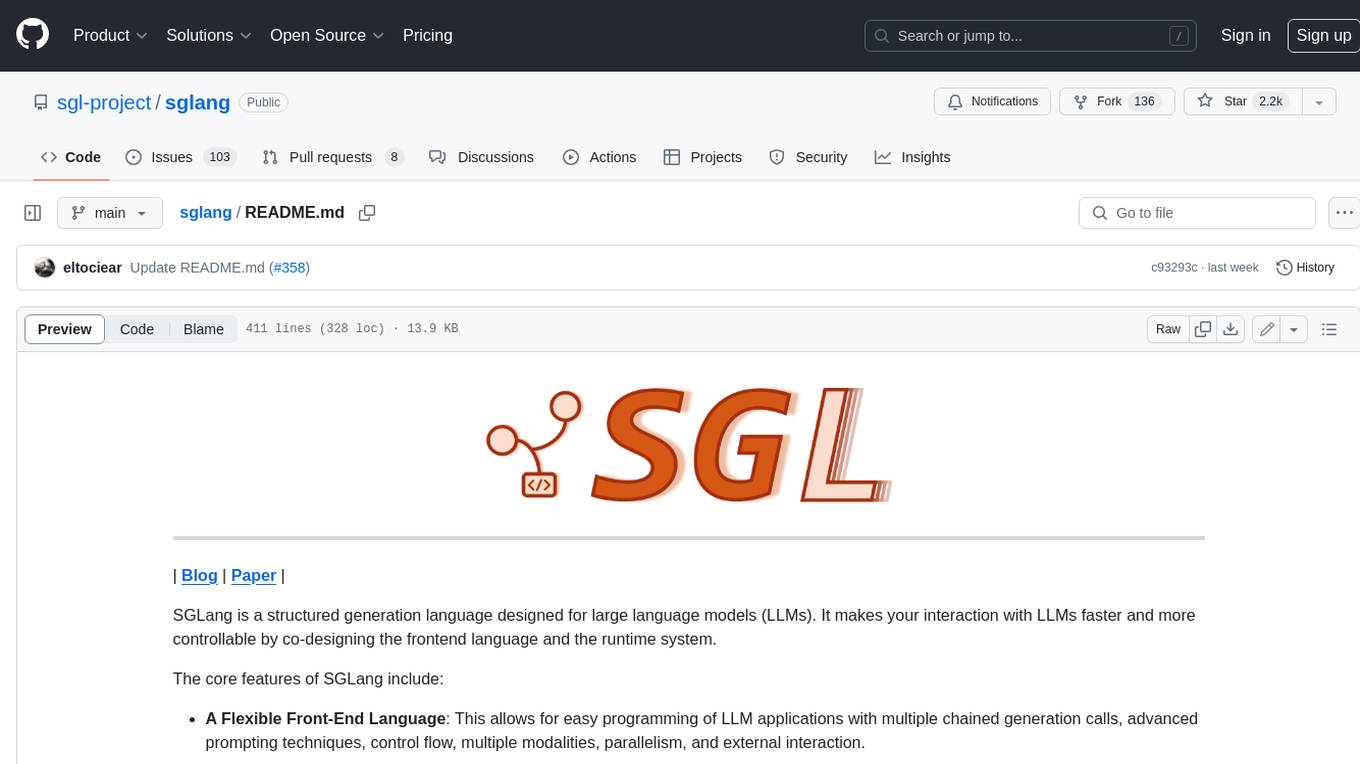This screenshot has width=1360, height=764.
Task: Open the sglang repository link
Action: (x=197, y=102)
